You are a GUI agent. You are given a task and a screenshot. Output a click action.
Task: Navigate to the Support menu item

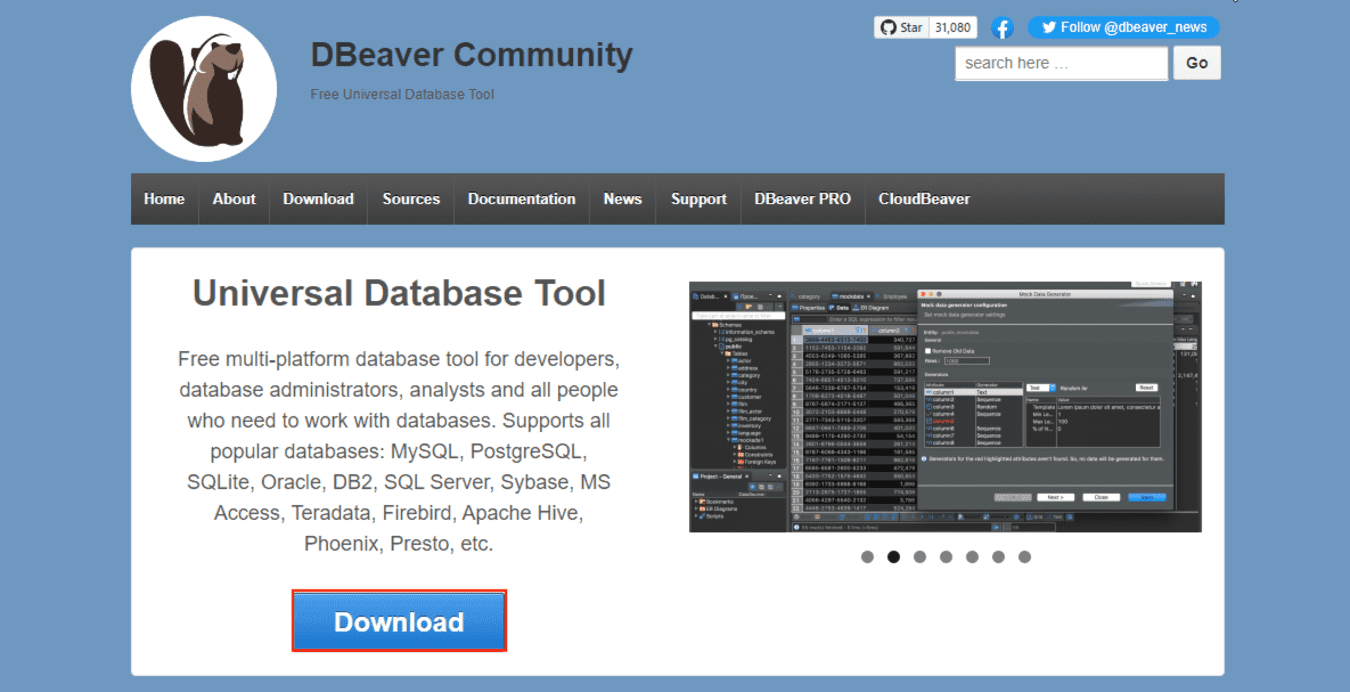click(698, 199)
